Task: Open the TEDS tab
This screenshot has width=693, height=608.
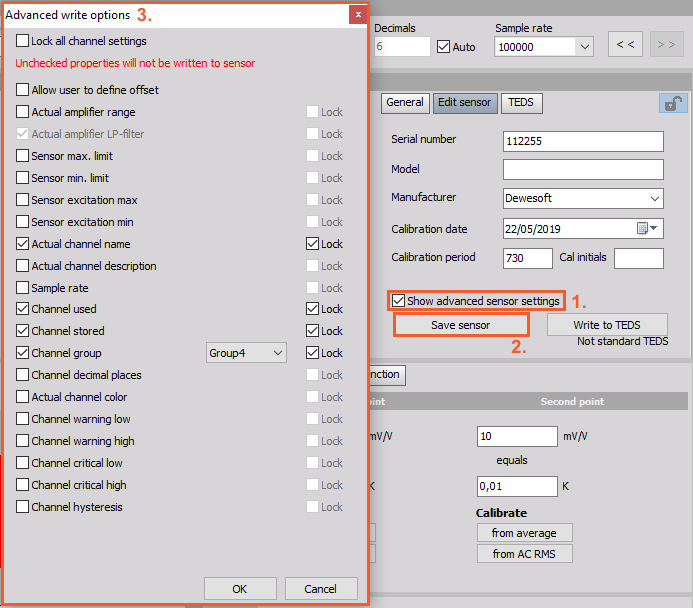Action: (521, 103)
